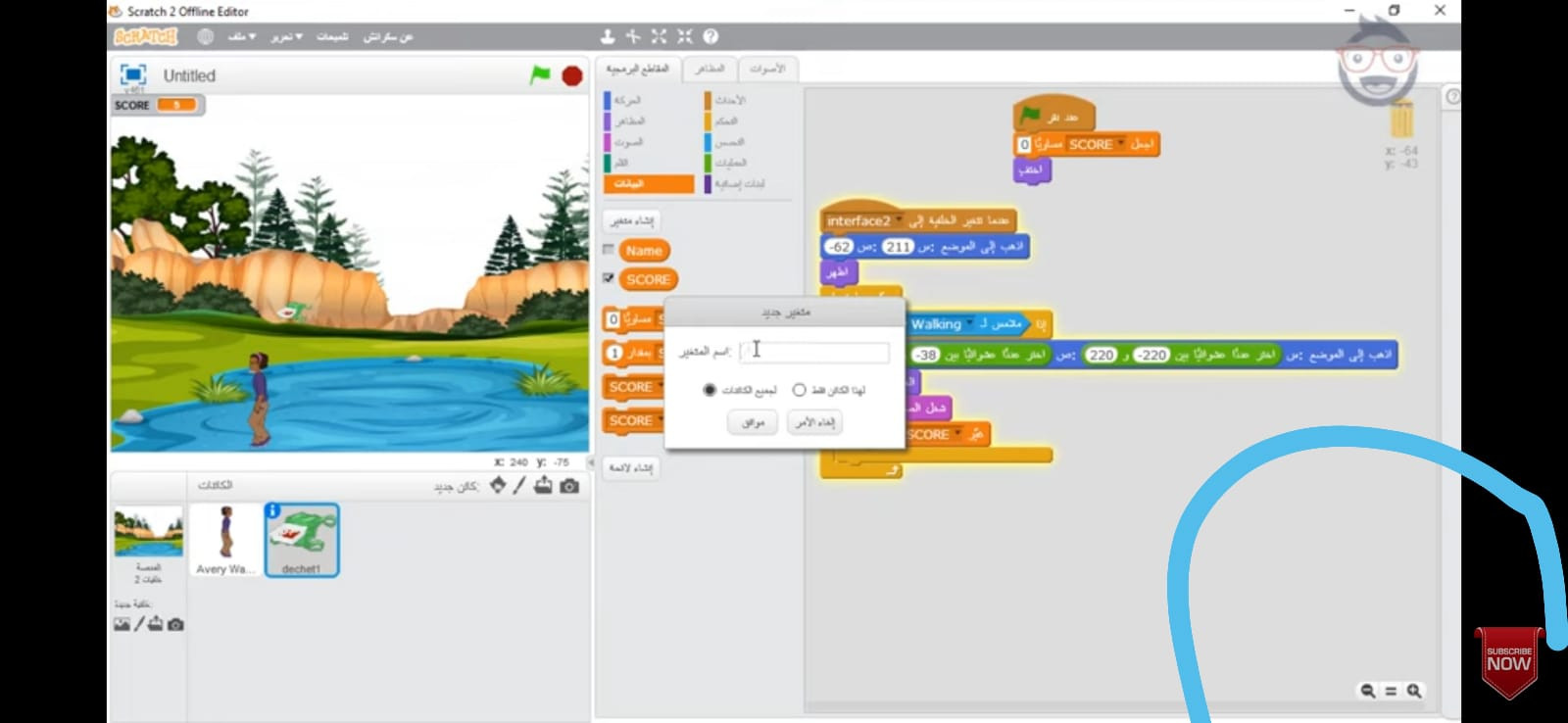Viewport: 1568px width, 723px height.
Task: Click the Untitled project name field
Action: tap(189, 75)
